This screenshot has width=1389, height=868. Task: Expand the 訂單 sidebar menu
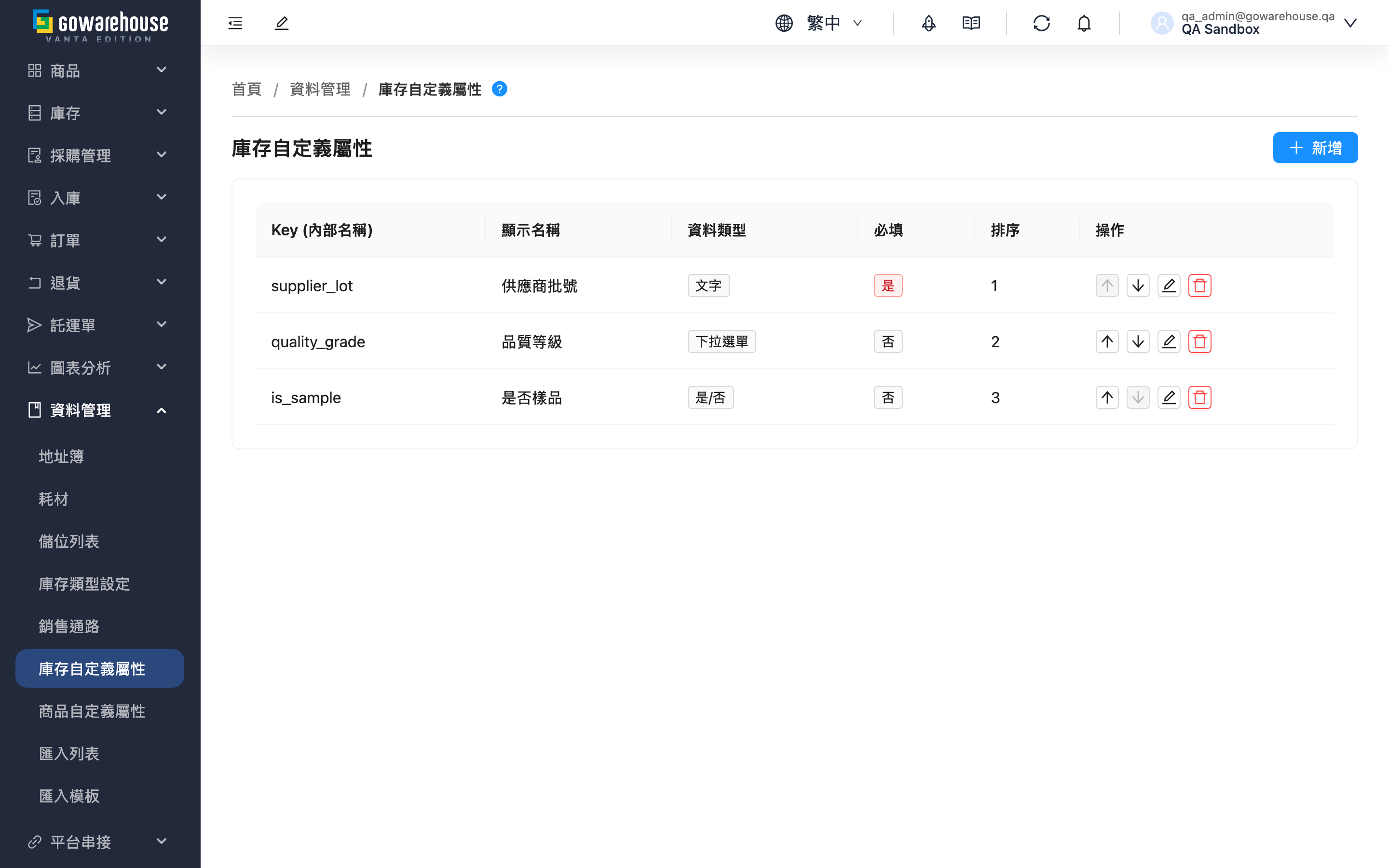tap(100, 241)
